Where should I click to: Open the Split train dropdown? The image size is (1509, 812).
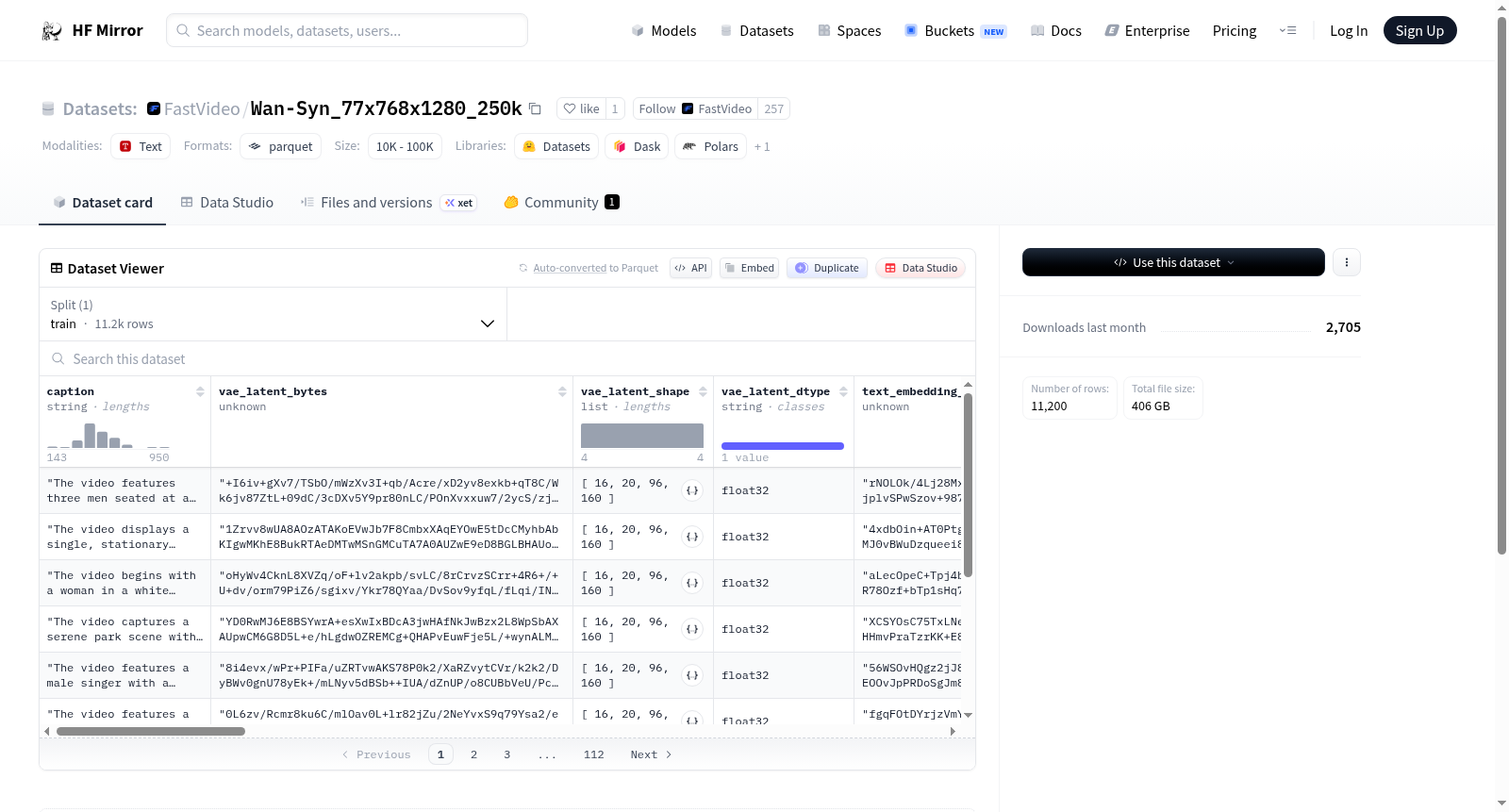click(273, 314)
